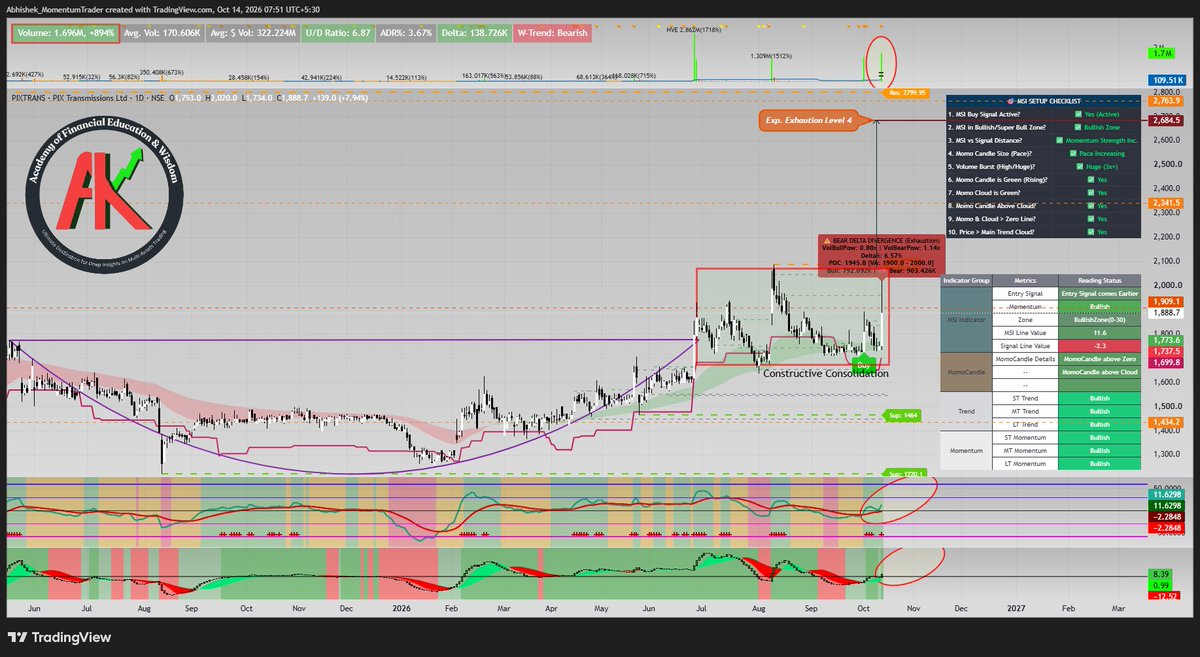The height and width of the screenshot is (657, 1200).
Task: Click the 1,699.8 pink price label
Action: pos(1165,363)
